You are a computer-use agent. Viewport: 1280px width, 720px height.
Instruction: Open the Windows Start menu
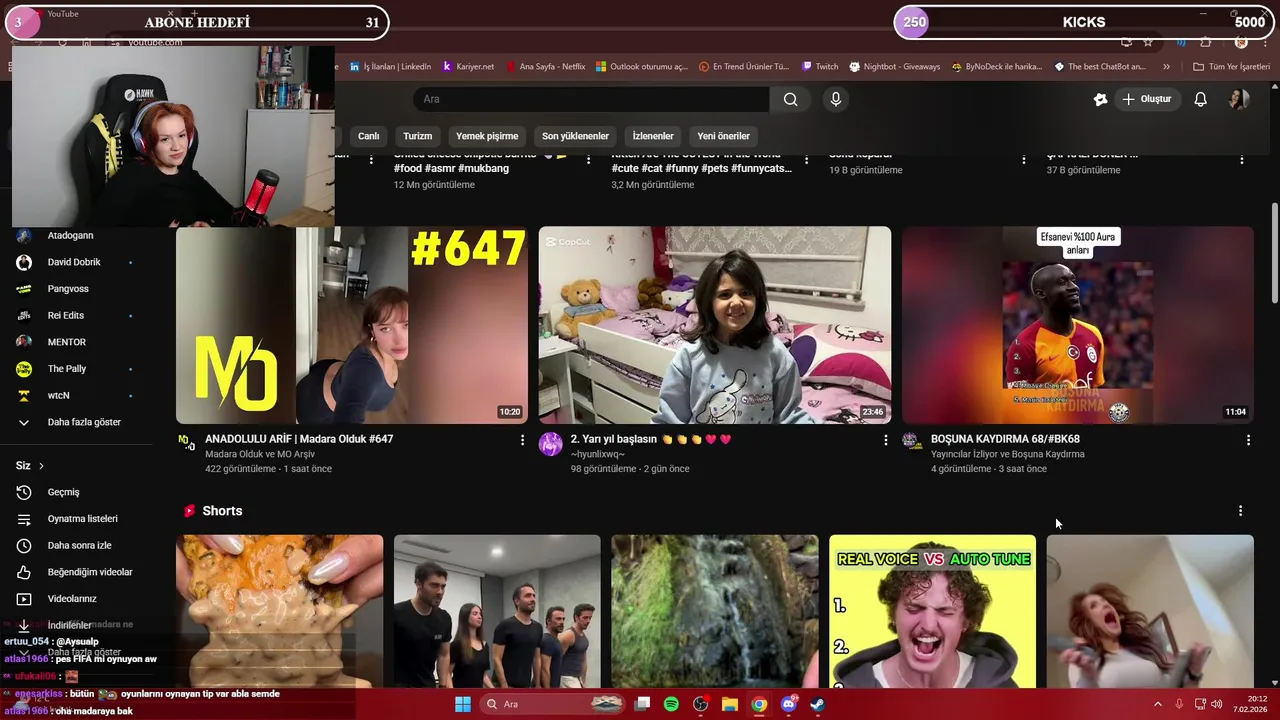[463, 704]
